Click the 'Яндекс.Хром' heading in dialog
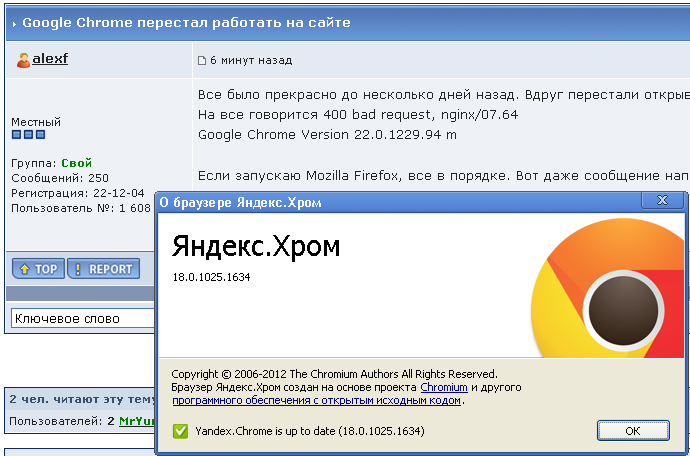 pyautogui.click(x=256, y=246)
